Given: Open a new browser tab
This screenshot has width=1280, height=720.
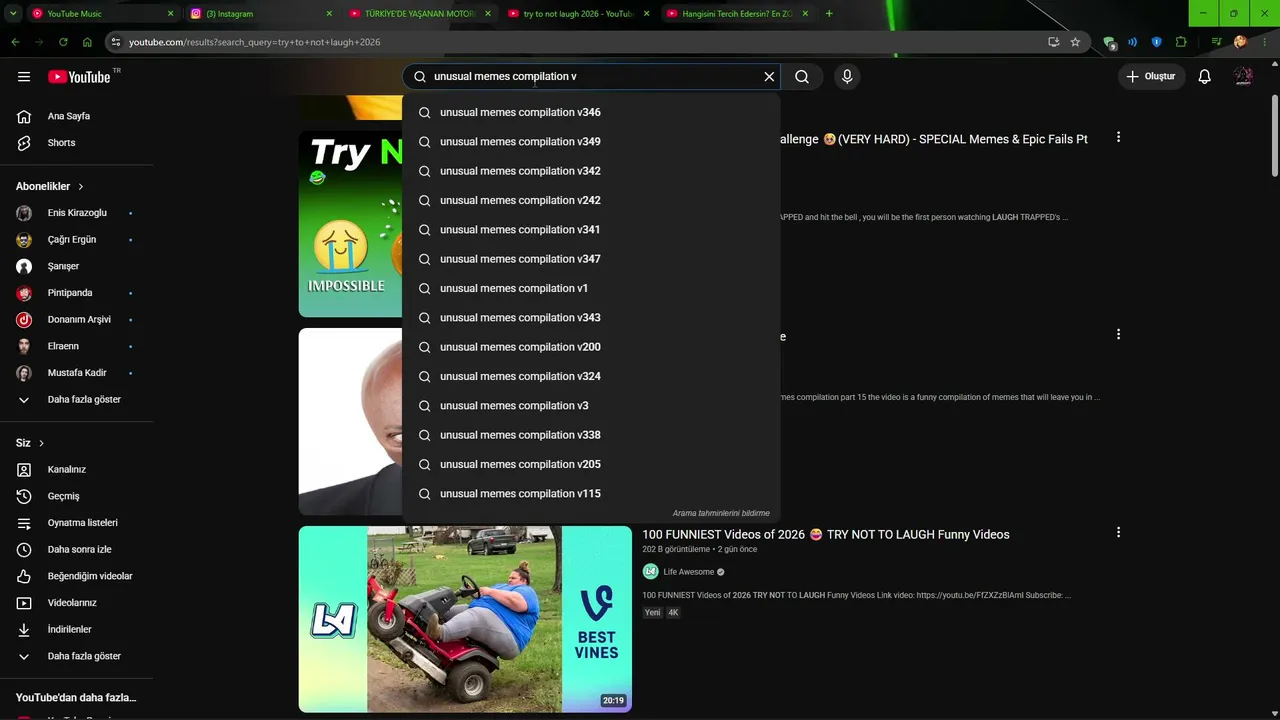Looking at the screenshot, I should point(829,14).
